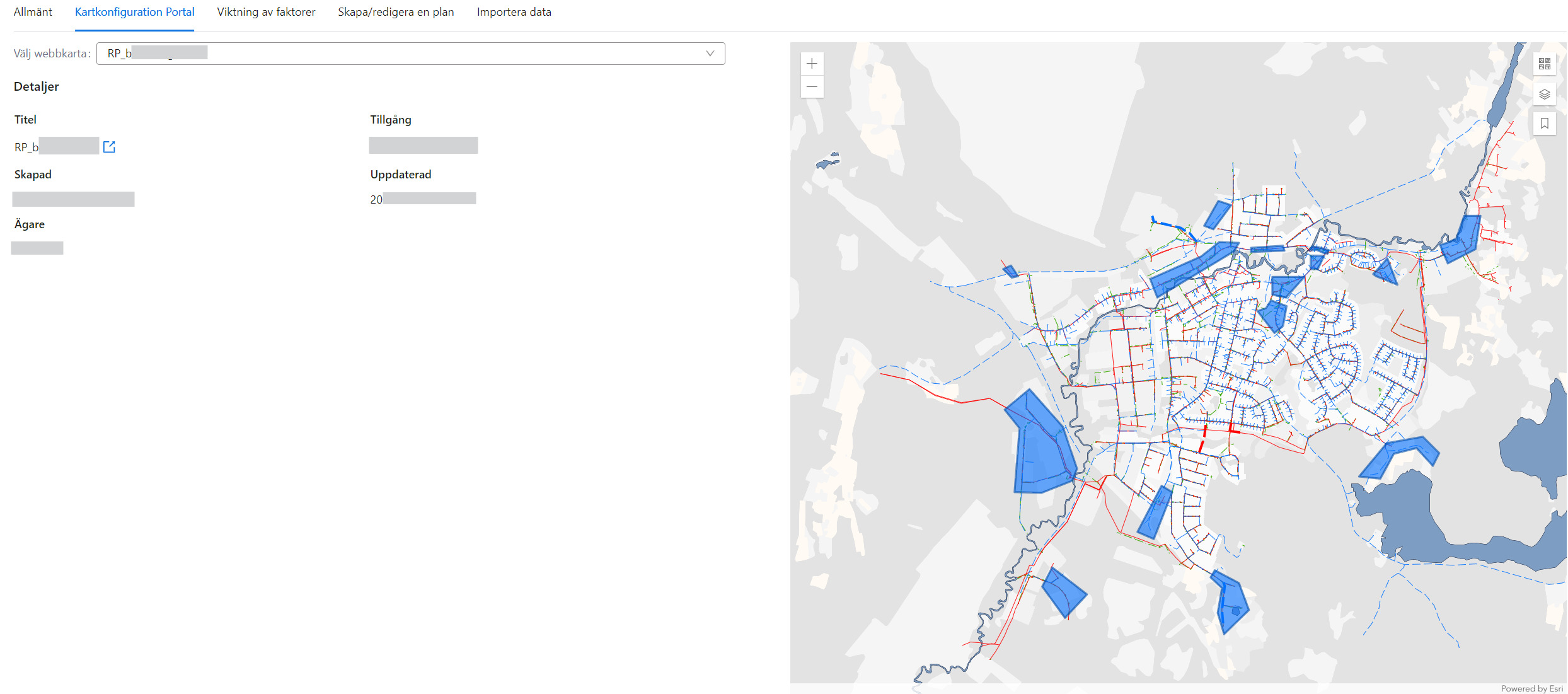
Task: Go to Skapa/redigera en plan tab
Action: 396,12
